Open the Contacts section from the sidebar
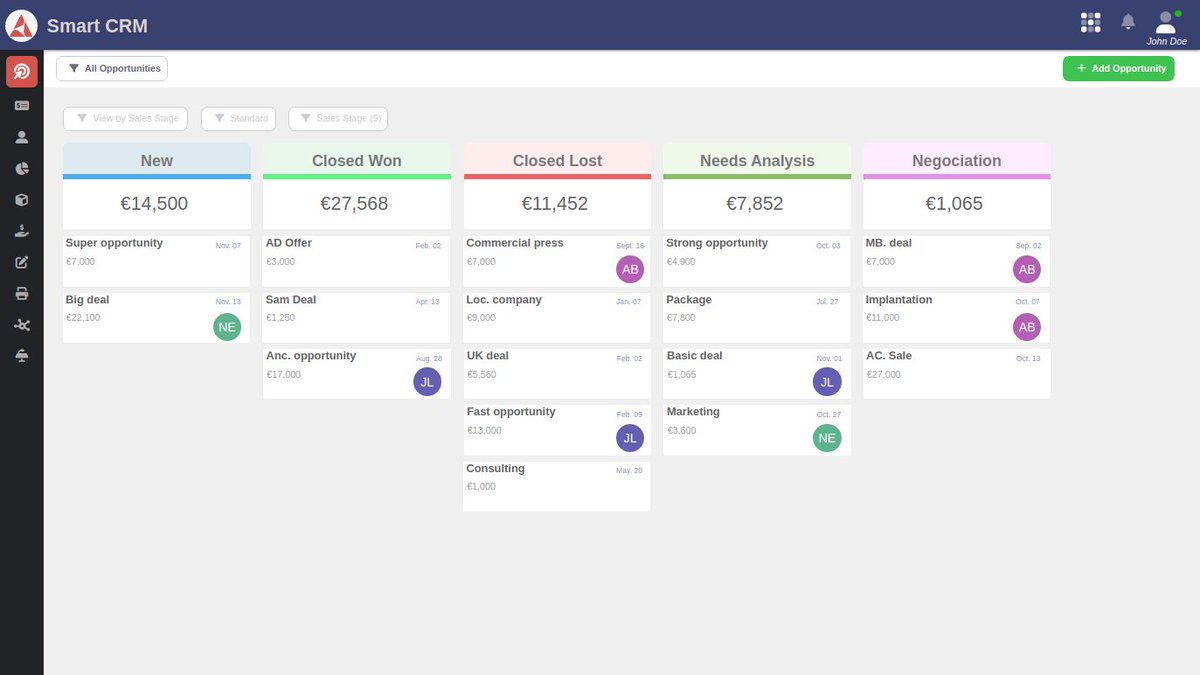The height and width of the screenshot is (675, 1200). [22, 136]
